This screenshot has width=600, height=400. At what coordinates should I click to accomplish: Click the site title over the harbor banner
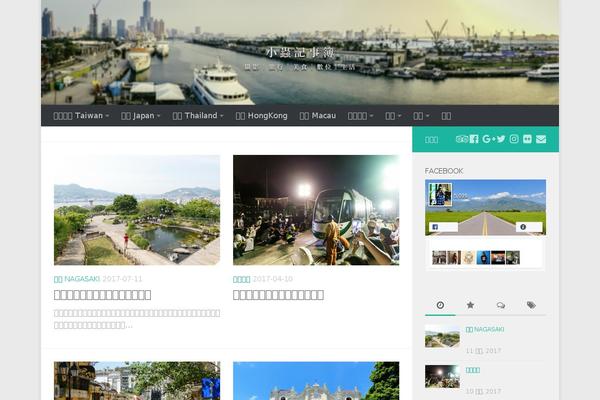[x=300, y=52]
